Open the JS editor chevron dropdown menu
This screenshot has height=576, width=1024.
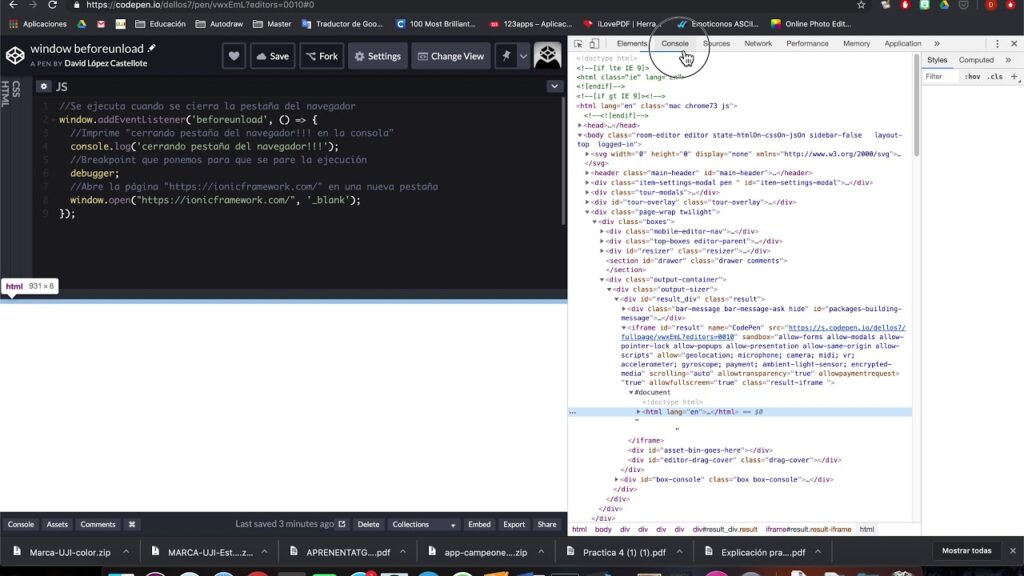click(x=554, y=87)
